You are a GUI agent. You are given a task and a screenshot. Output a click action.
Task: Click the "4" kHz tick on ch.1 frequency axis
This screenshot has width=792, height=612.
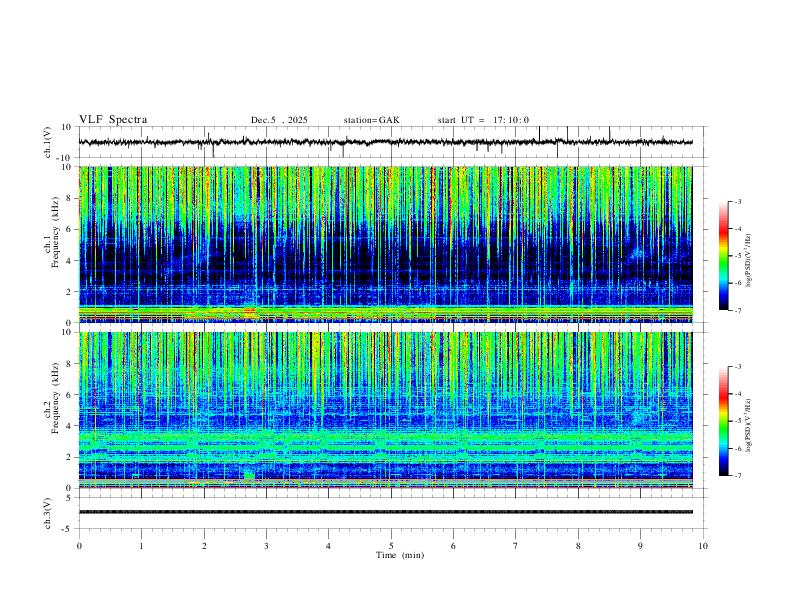[x=70, y=261]
